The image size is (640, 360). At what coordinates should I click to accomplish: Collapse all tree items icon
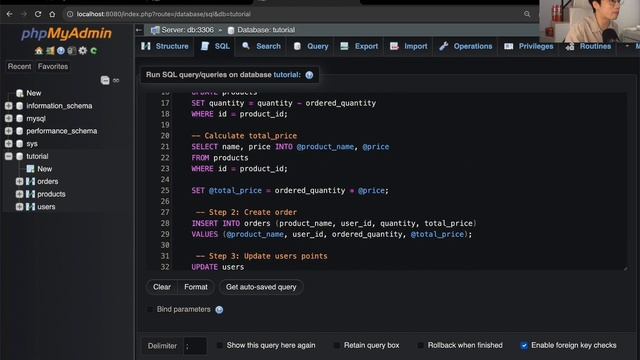[105, 80]
